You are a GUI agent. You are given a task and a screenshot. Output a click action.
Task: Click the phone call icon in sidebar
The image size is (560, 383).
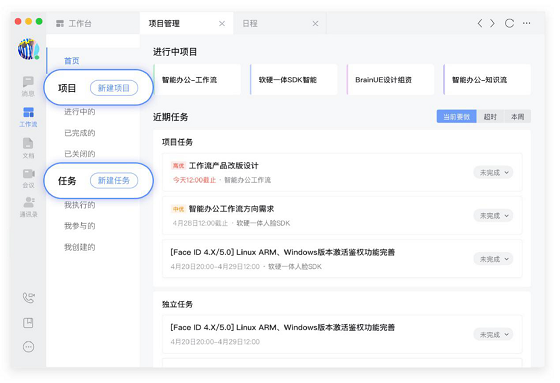point(29,298)
